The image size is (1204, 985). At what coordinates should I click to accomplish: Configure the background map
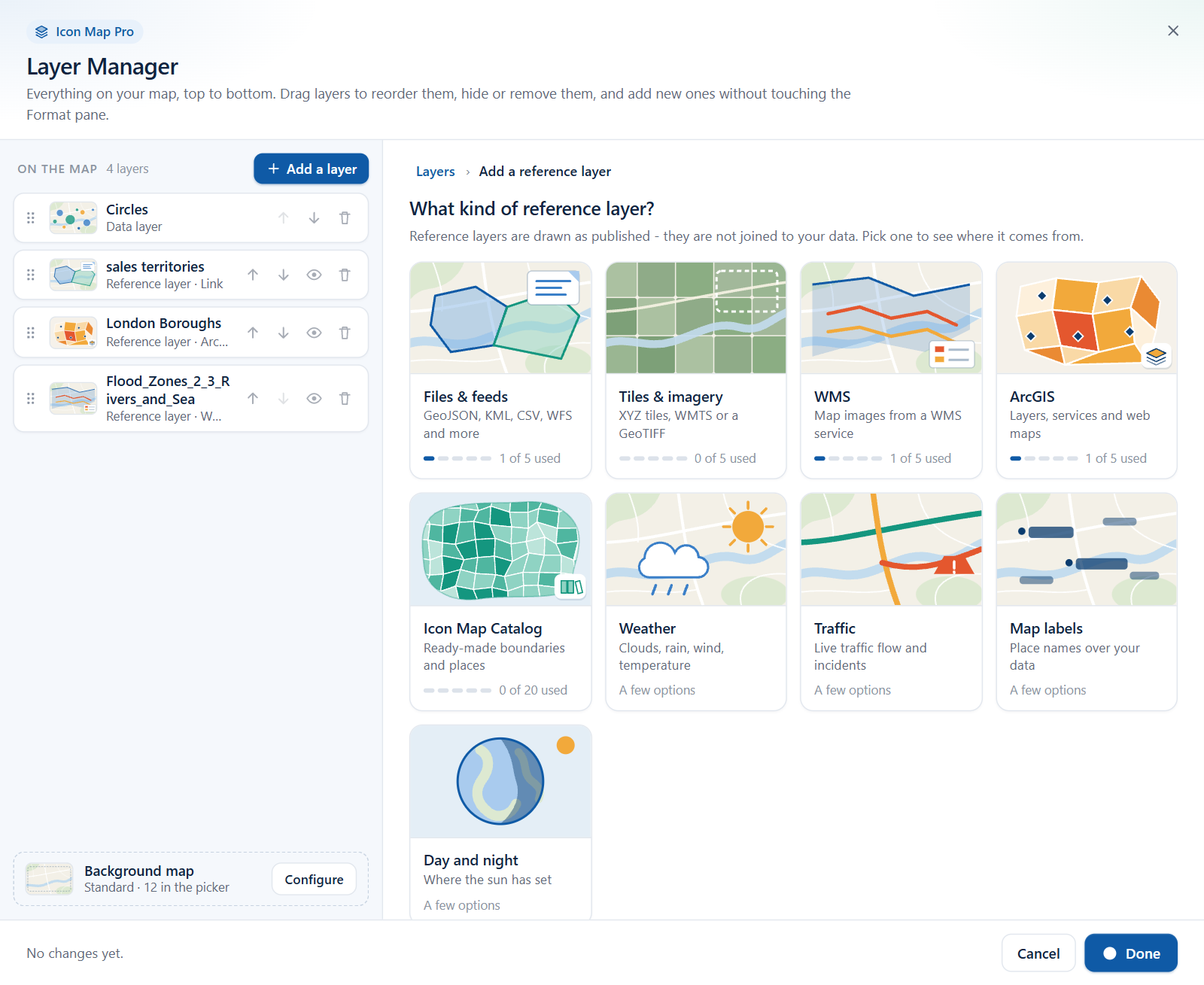pos(314,880)
